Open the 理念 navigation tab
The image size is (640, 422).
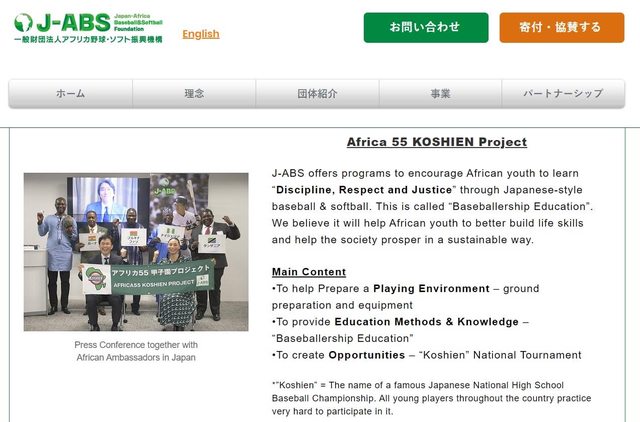[194, 93]
